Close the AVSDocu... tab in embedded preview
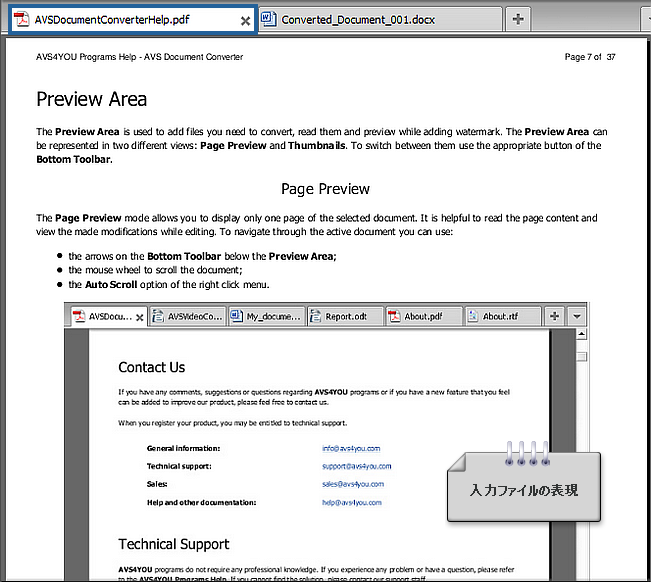The height and width of the screenshot is (582, 651). pyautogui.click(x=140, y=318)
